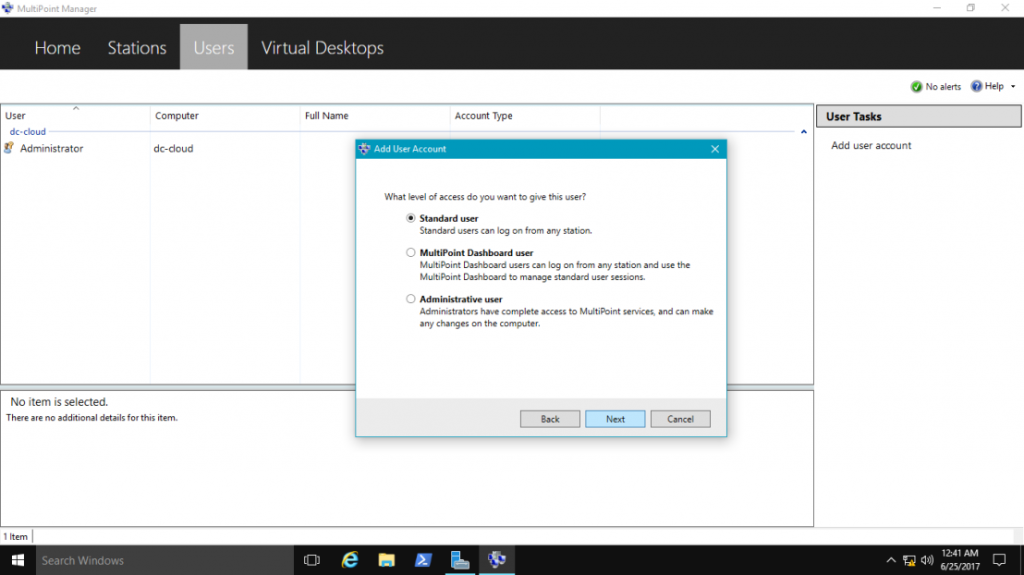This screenshot has width=1024, height=575.
Task: Click the Search Windows box
Action: 165,560
